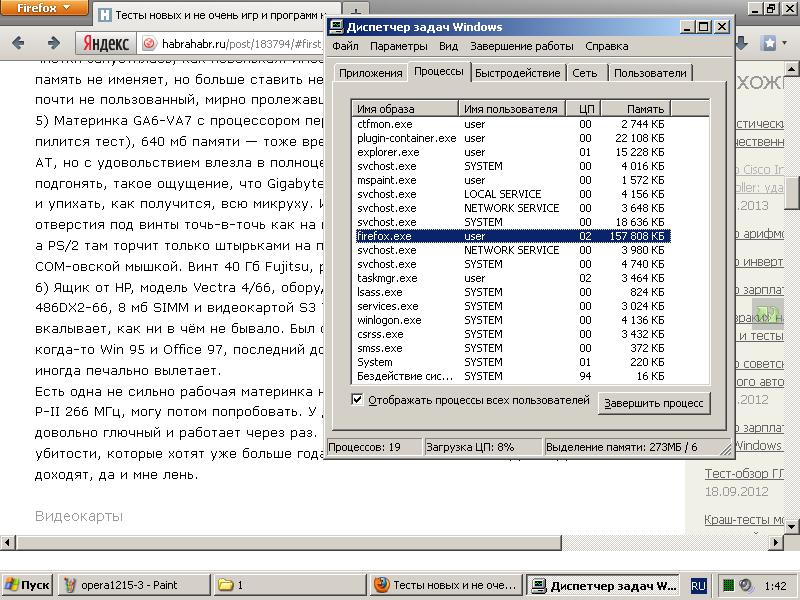Viewport: 800px width, 600px height.
Task: Click the Завершить процесс button
Action: click(x=654, y=403)
